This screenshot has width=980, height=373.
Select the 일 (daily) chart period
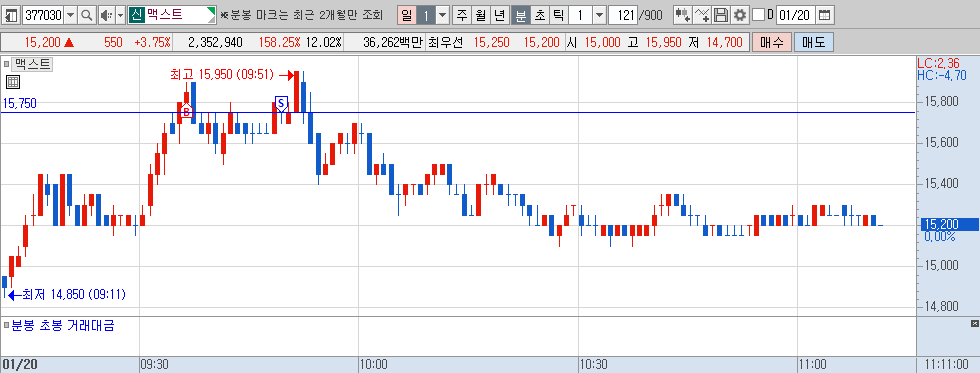click(406, 15)
